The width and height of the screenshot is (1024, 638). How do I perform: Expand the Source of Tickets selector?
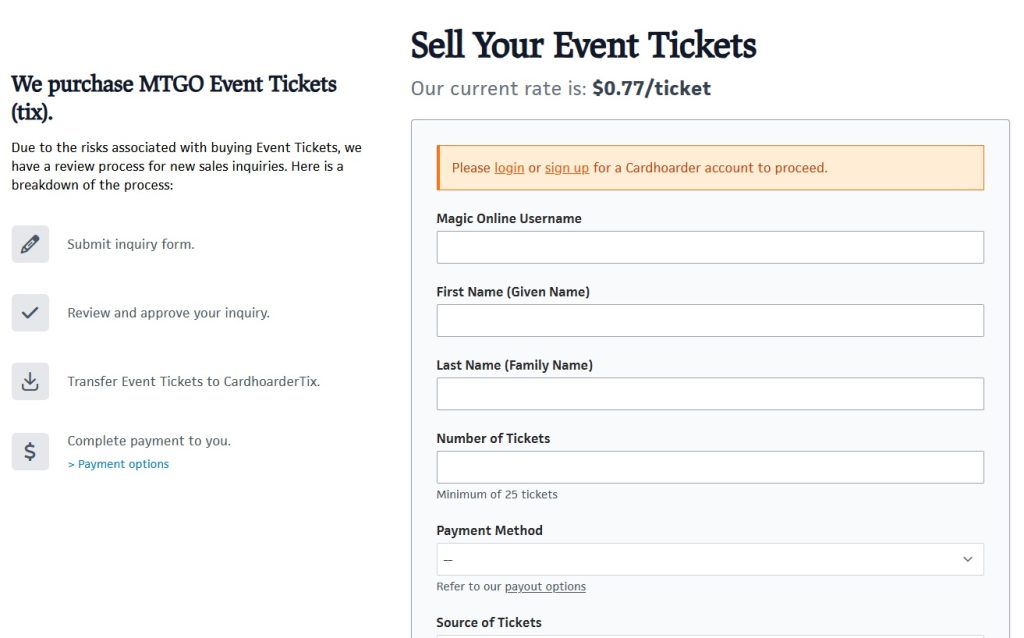pyautogui.click(x=710, y=636)
